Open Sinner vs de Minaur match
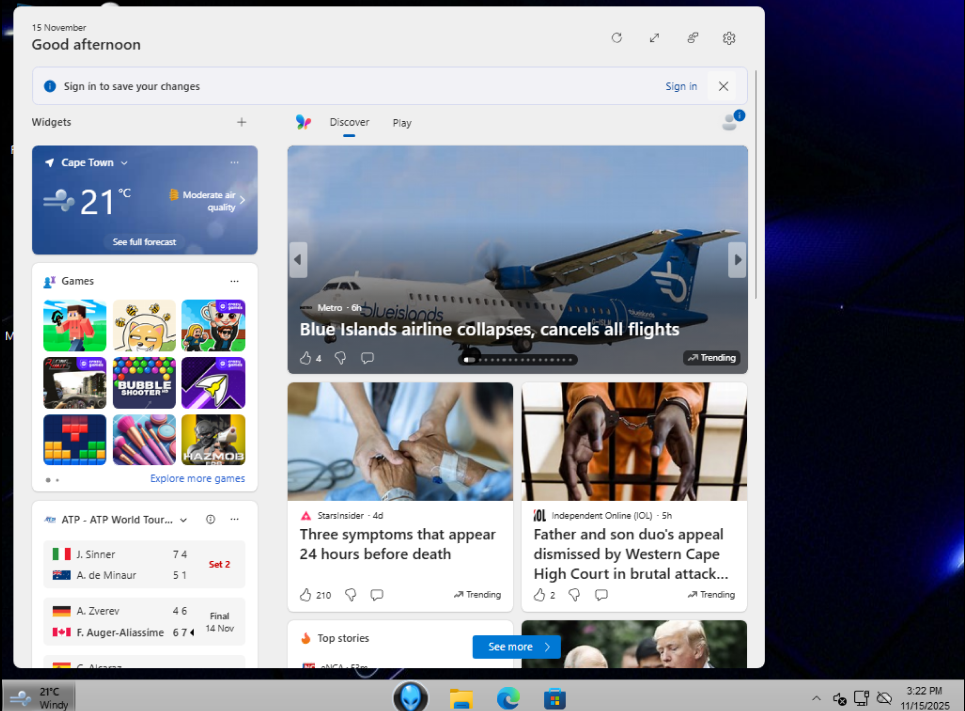965x711 pixels. 144,564
